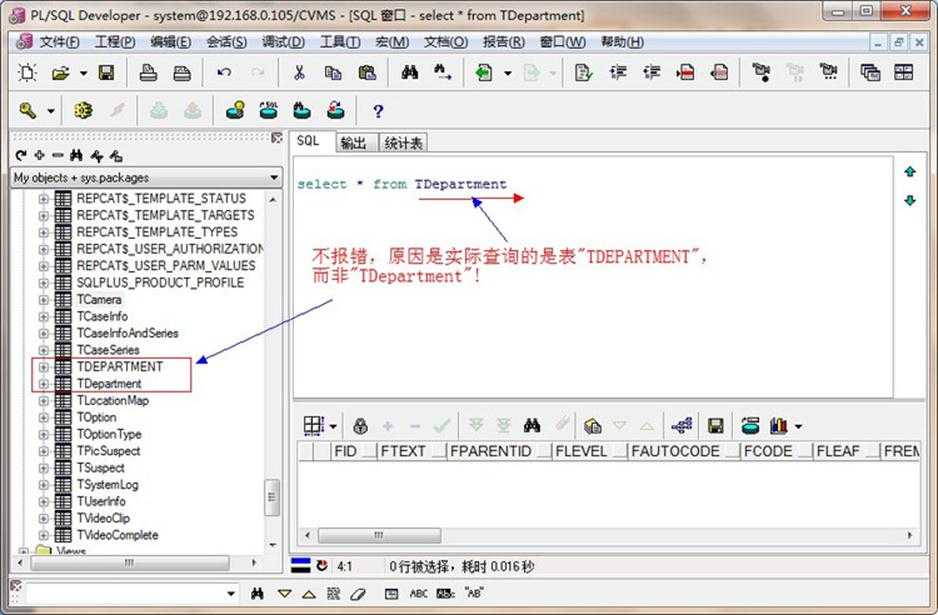Image resolution: width=938 pixels, height=615 pixels.
Task: Click the New file icon in toolbar
Action: coord(28,73)
